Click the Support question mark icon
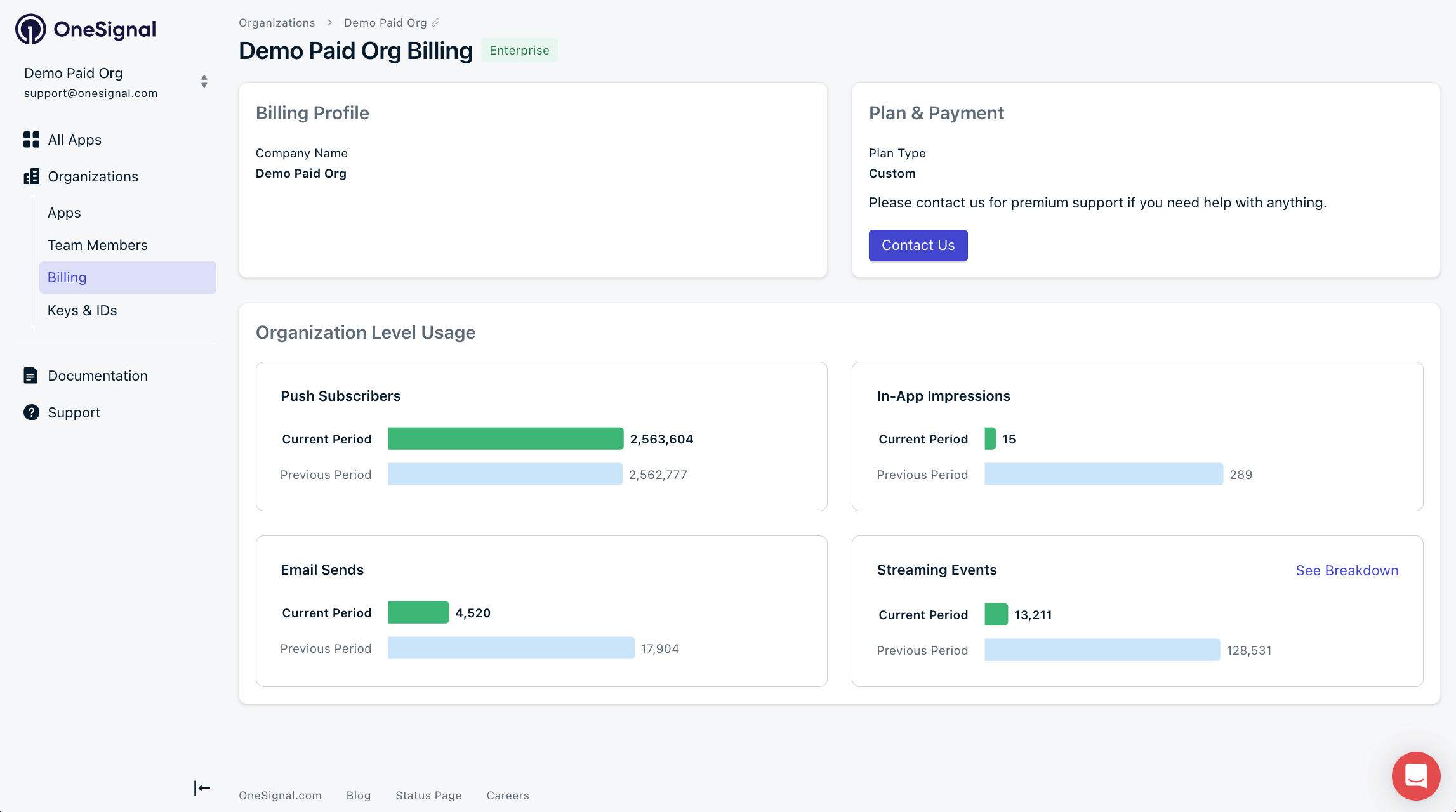 31,412
